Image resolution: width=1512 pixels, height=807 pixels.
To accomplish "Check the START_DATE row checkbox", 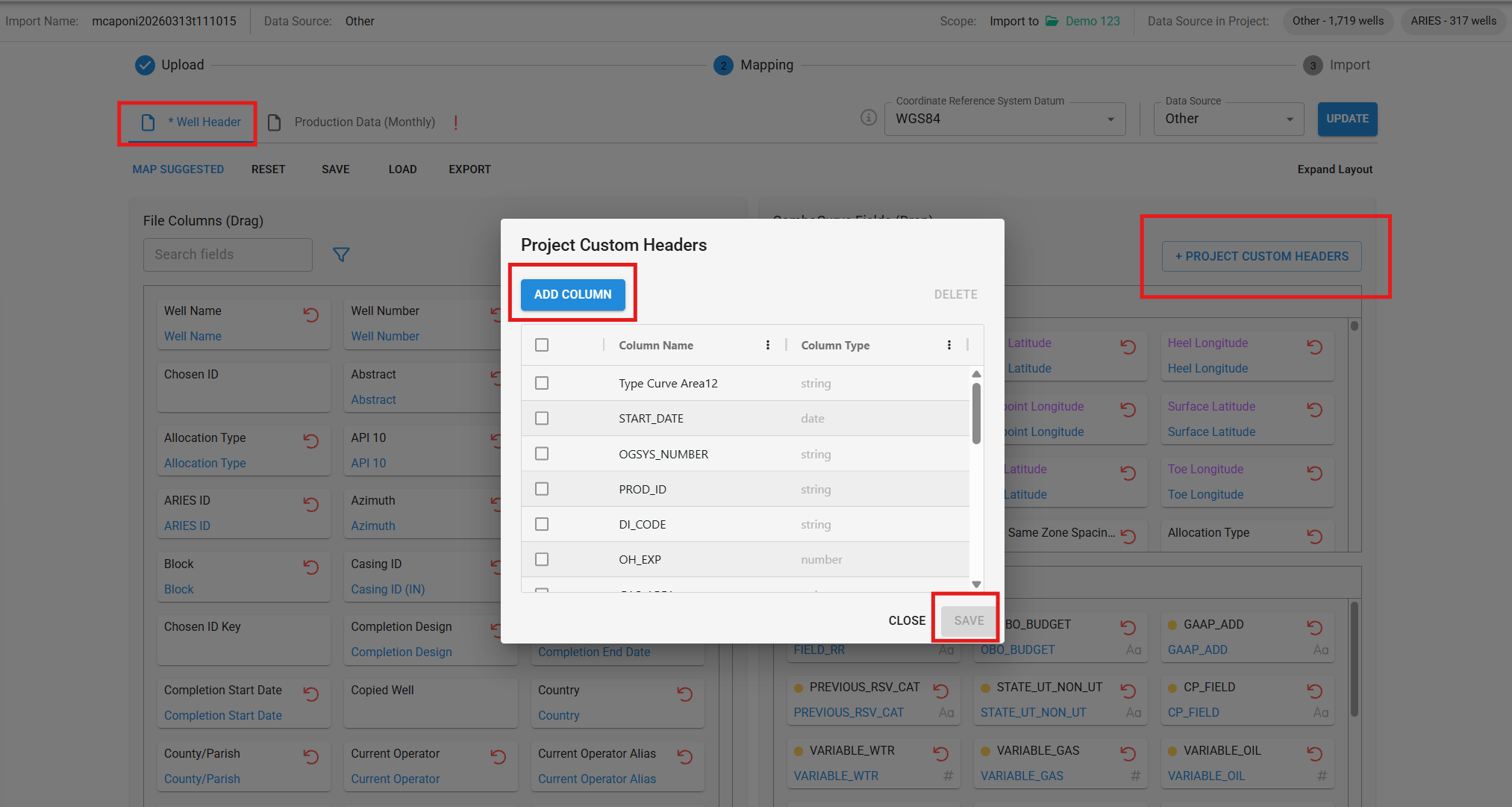I will click(x=542, y=418).
